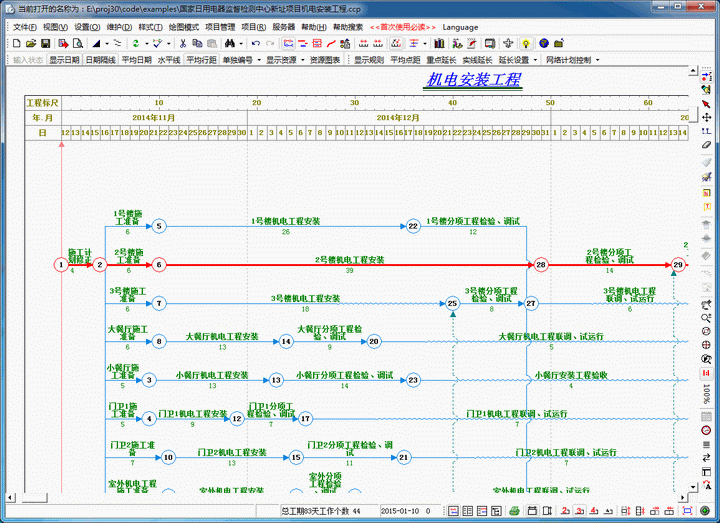The height and width of the screenshot is (523, 720).
Task: Click the Save floppy disk icon
Action: tap(47, 44)
